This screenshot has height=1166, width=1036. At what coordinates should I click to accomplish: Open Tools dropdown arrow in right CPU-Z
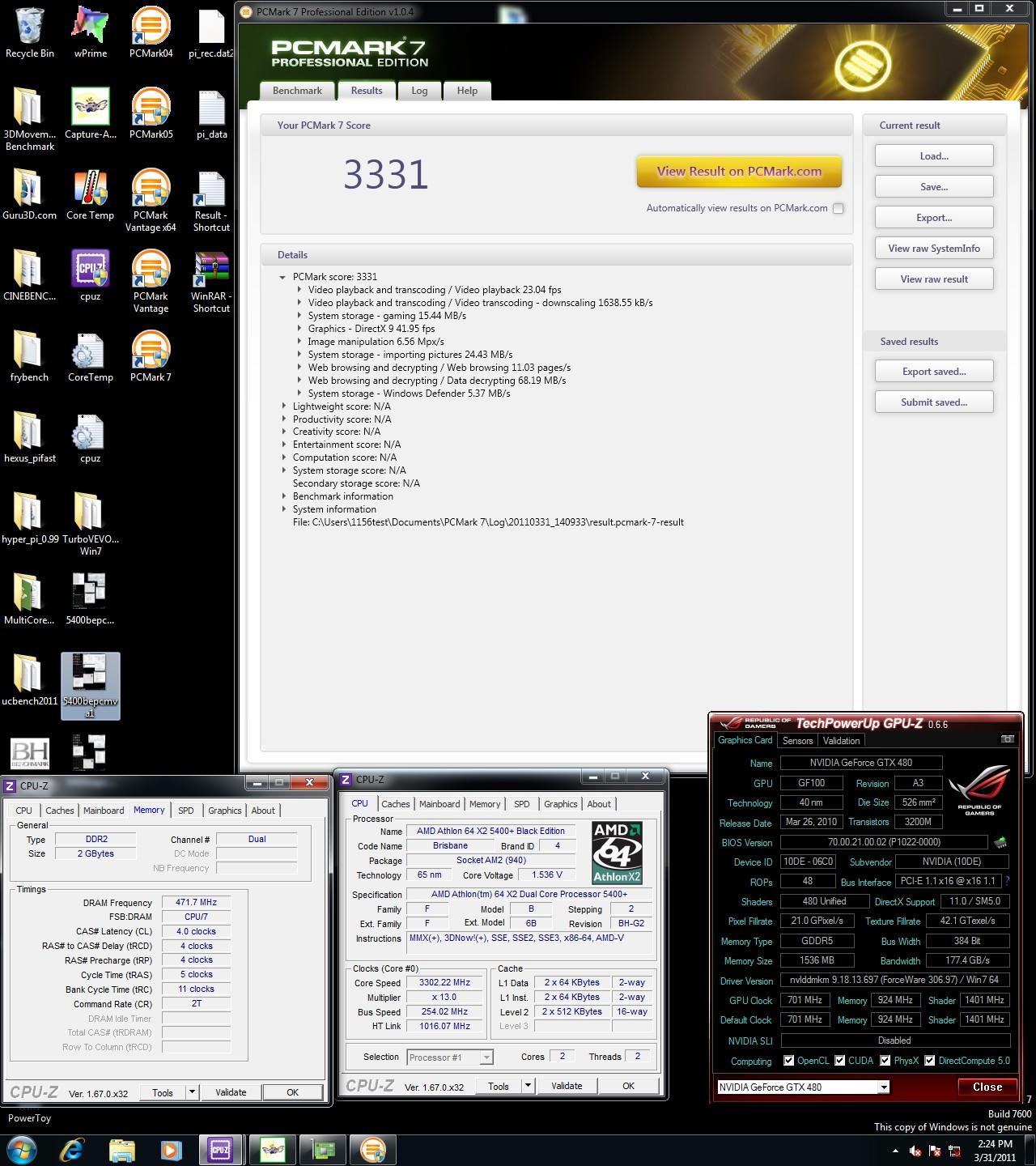(528, 1086)
